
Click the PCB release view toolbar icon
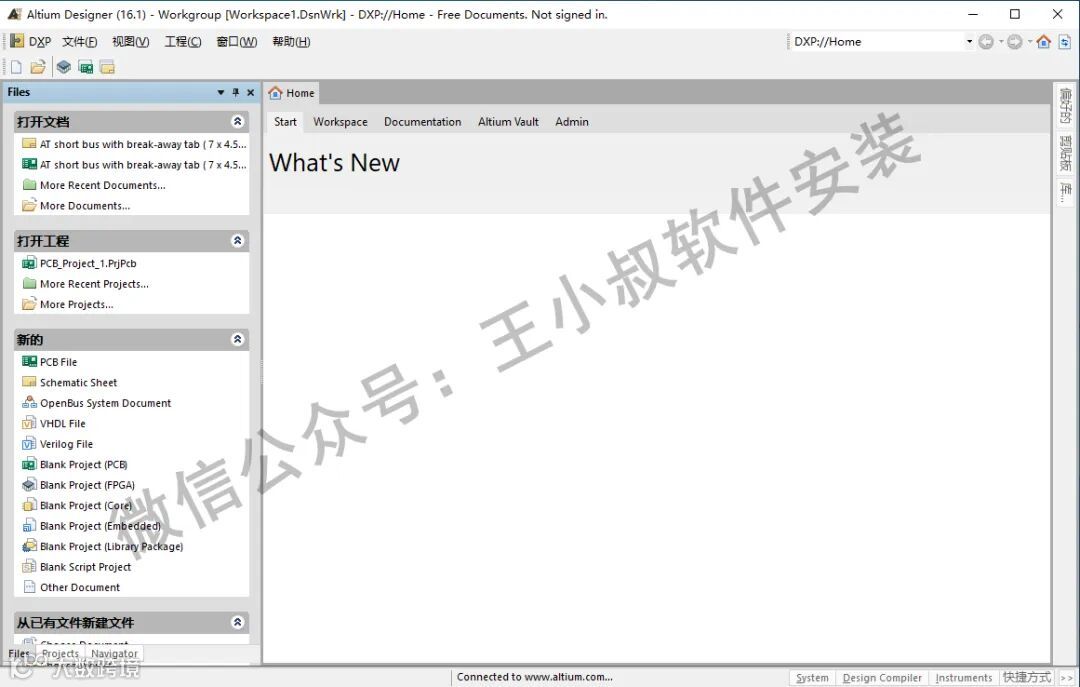tap(85, 67)
